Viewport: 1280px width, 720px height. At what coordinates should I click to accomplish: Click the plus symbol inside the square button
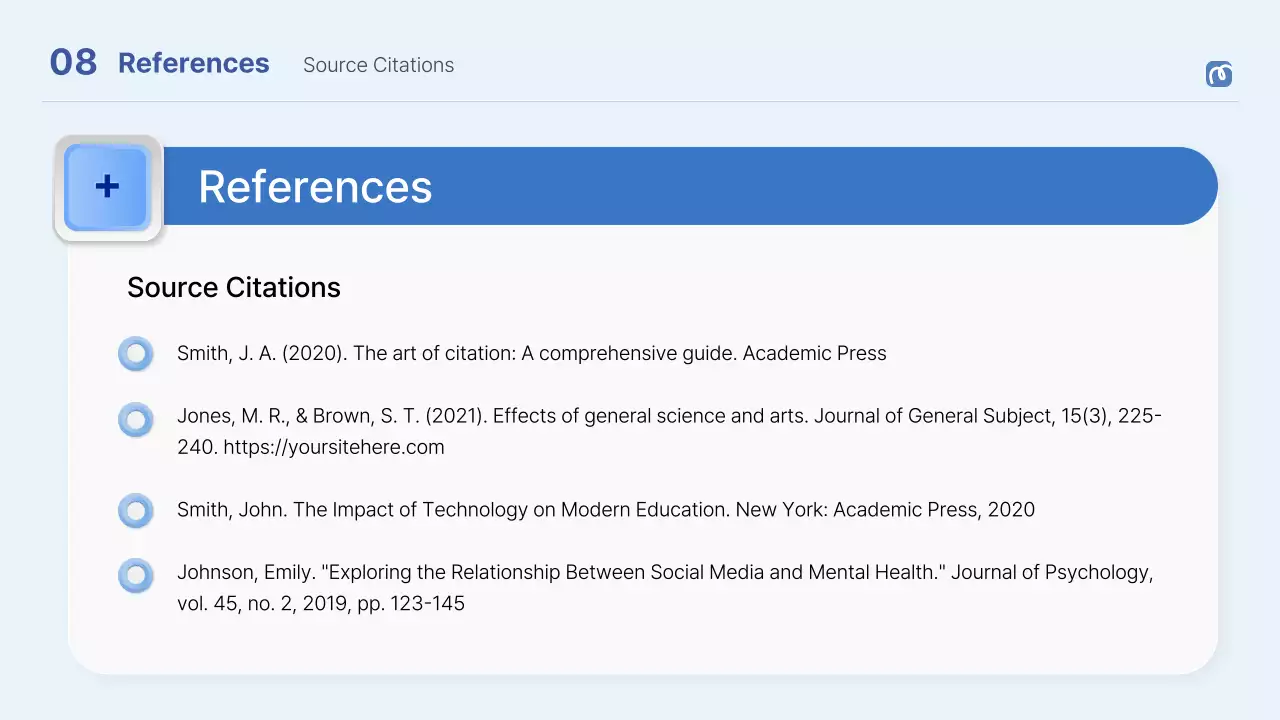(106, 186)
